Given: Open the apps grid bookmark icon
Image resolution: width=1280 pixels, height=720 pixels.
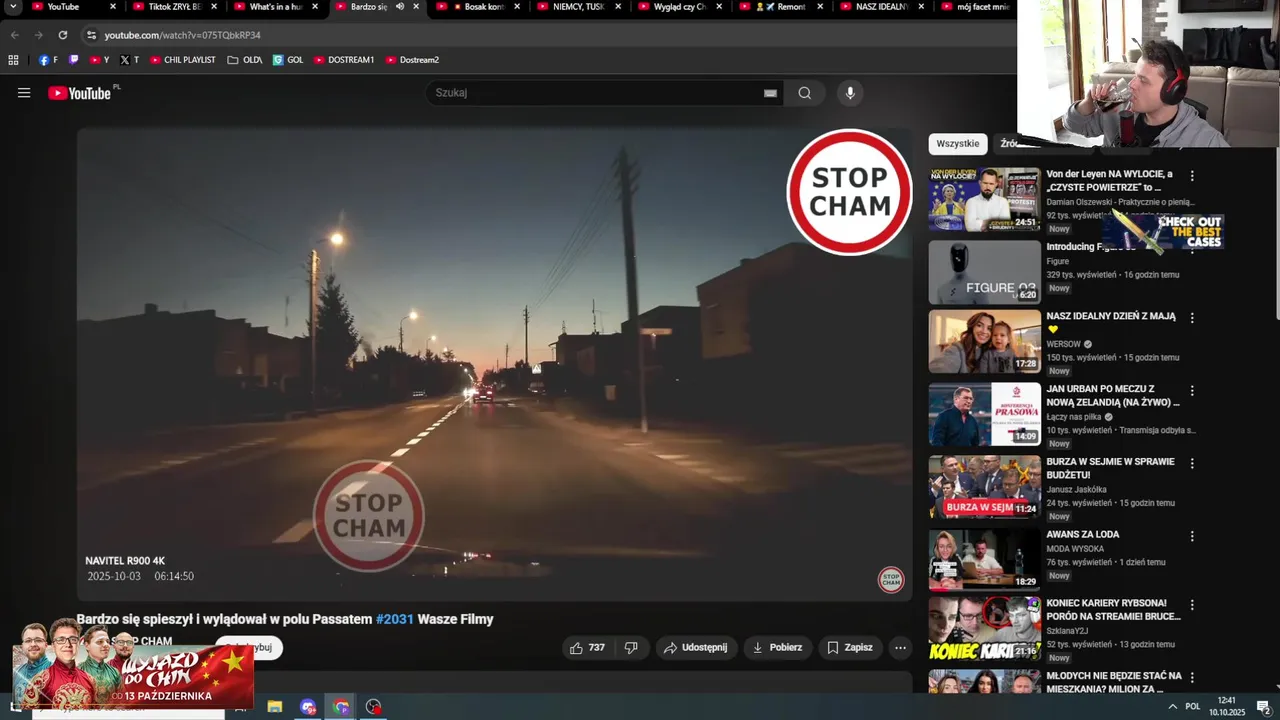Looking at the screenshot, I should (13, 60).
